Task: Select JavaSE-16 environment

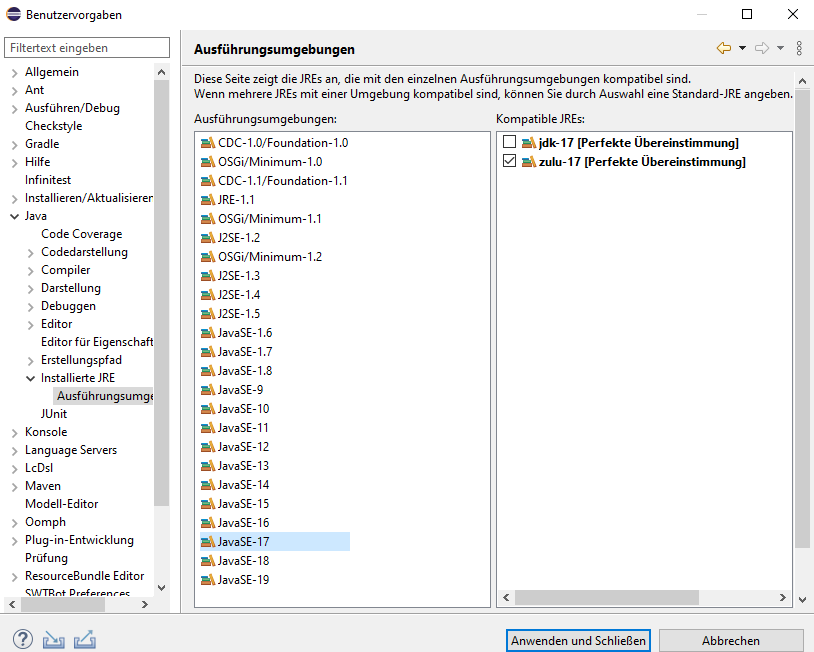Action: (x=243, y=523)
